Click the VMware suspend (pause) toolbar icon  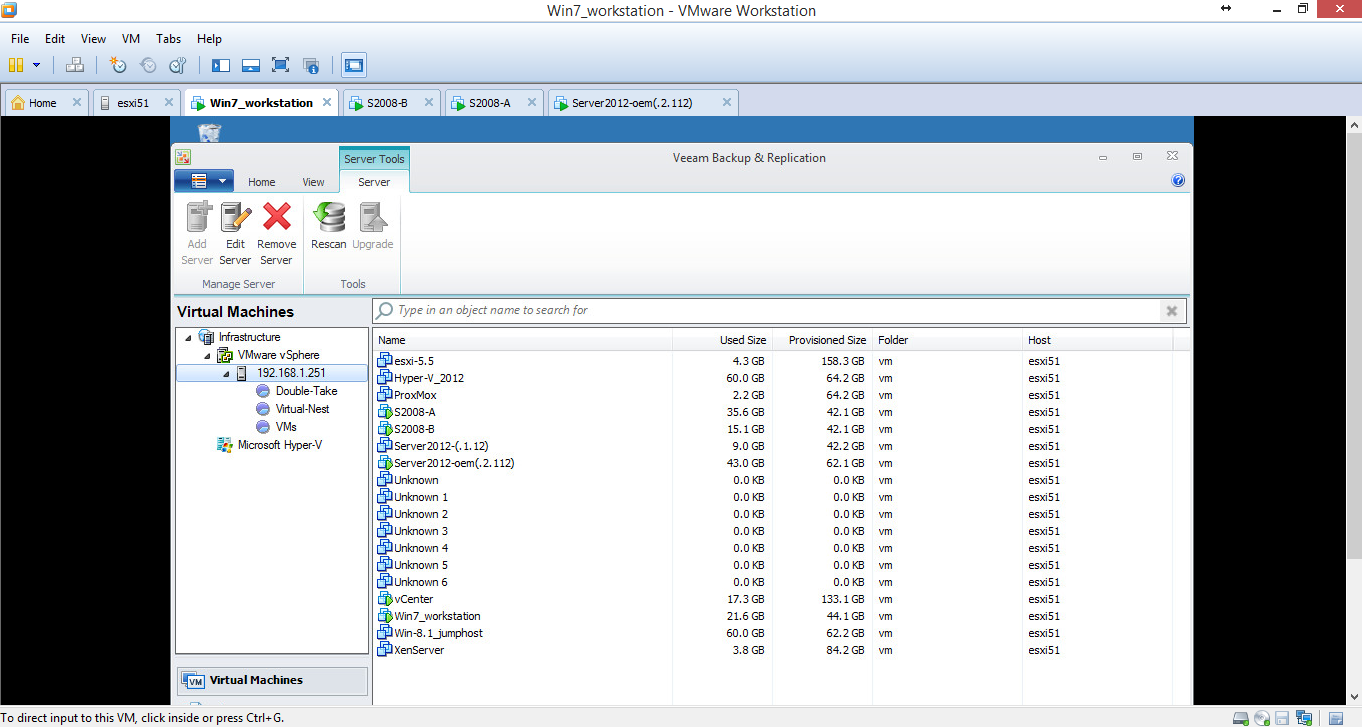(16, 65)
